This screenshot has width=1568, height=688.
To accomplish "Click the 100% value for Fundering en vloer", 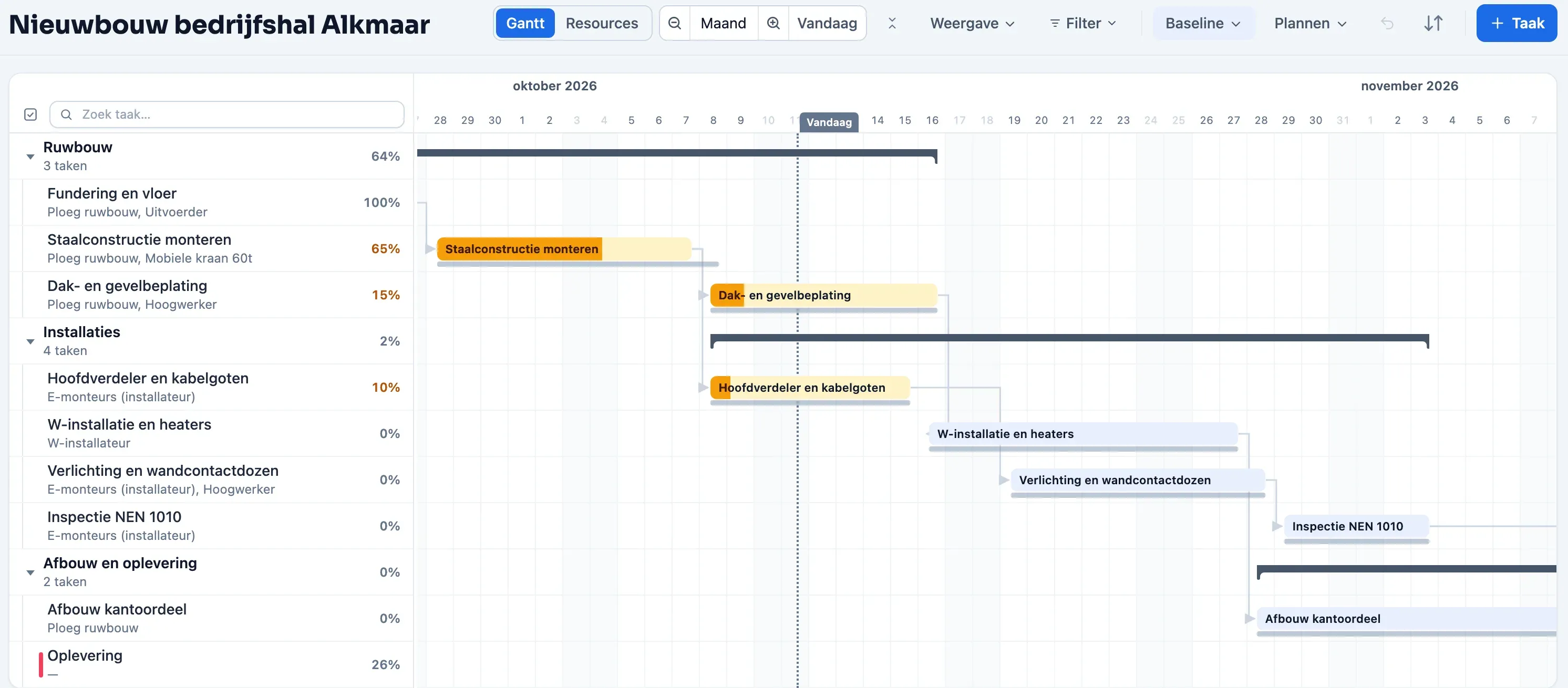I will 381,203.
